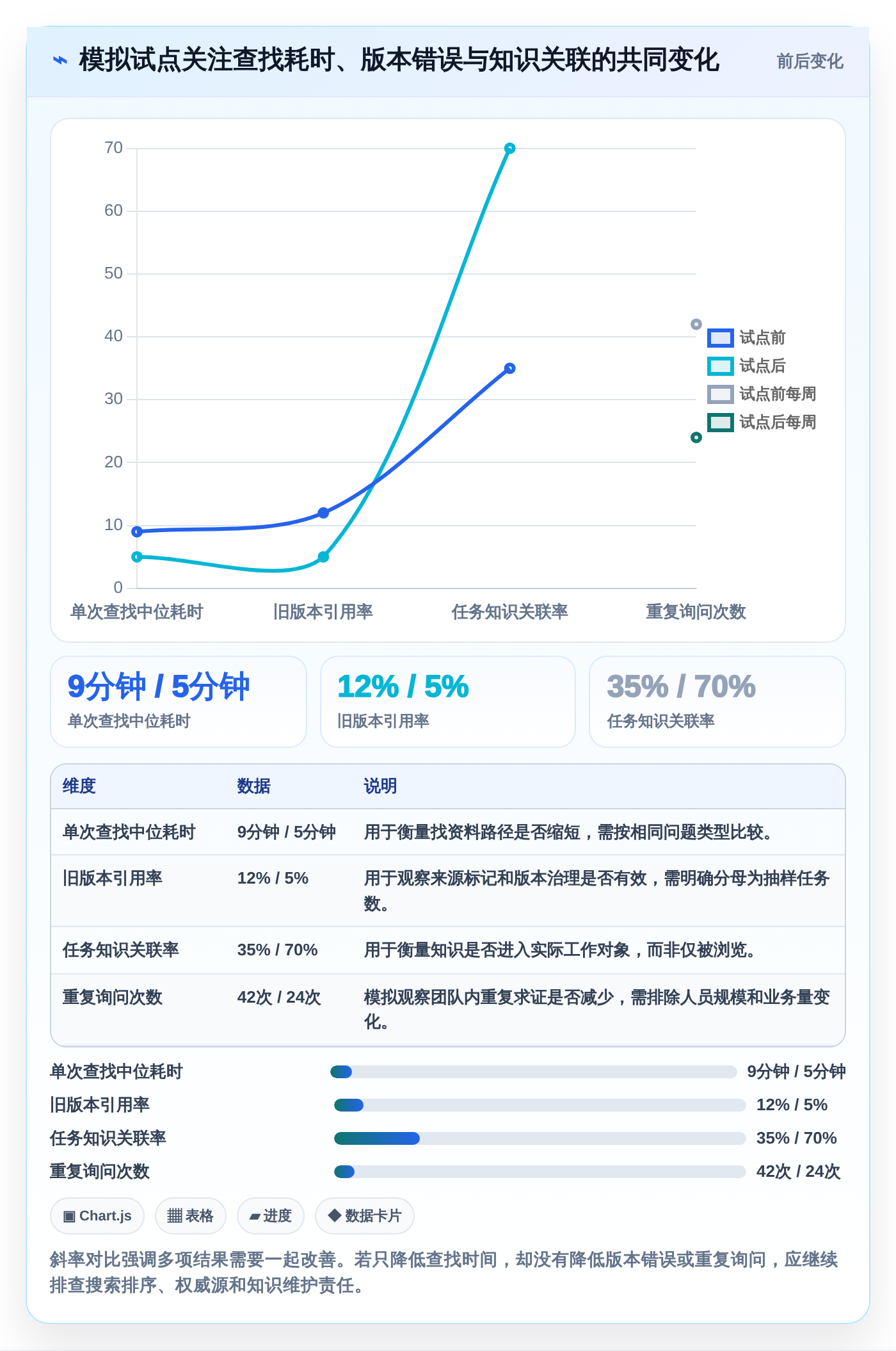This screenshot has width=896, height=1351.
Task: Click the 数据 column header
Action: tap(254, 786)
